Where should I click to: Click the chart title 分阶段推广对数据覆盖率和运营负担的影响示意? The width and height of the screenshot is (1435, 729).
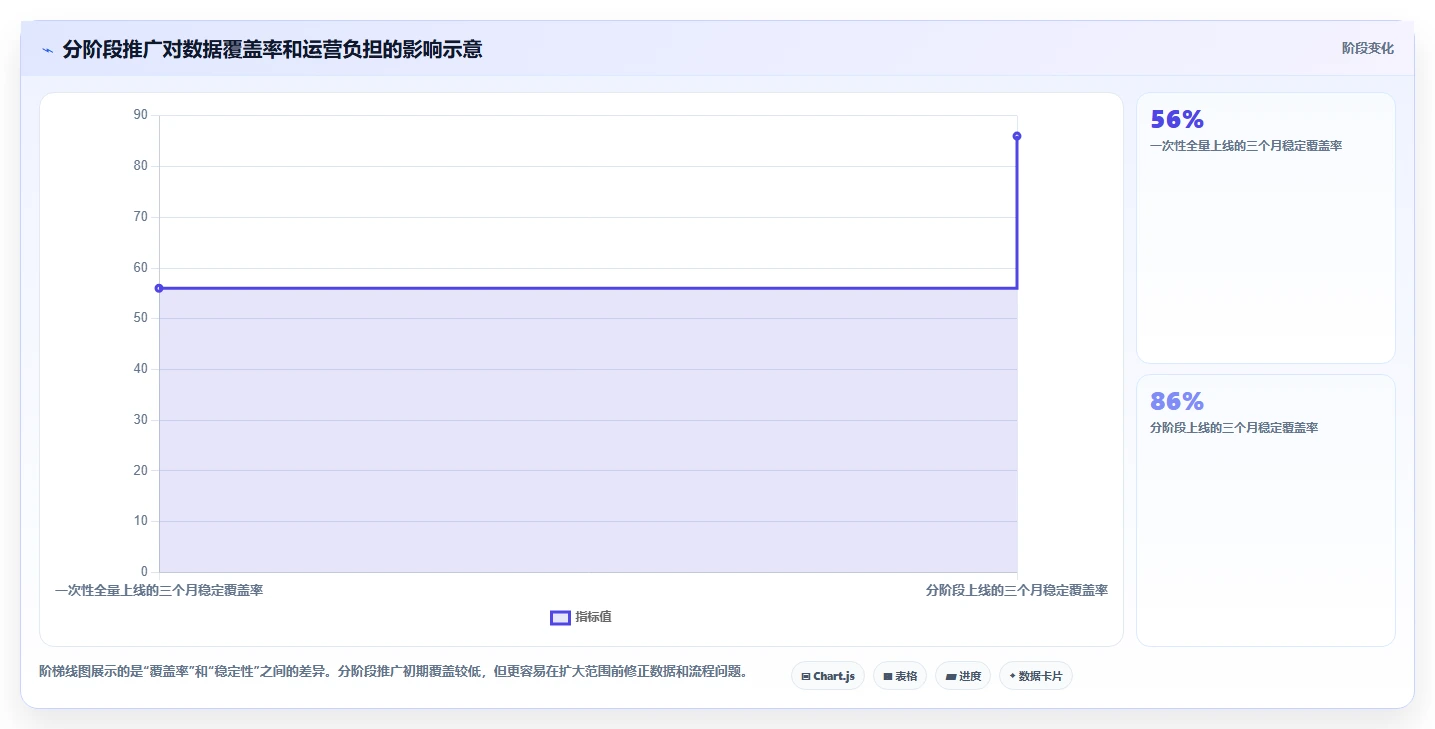click(x=272, y=49)
